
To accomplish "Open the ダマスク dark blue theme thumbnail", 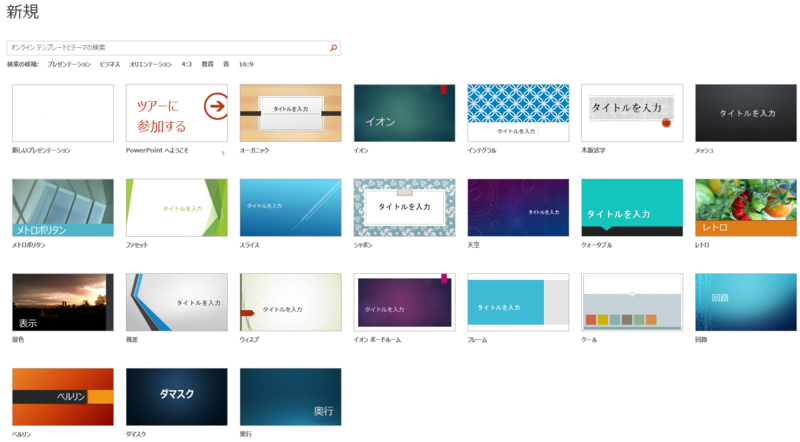I will 177,397.
